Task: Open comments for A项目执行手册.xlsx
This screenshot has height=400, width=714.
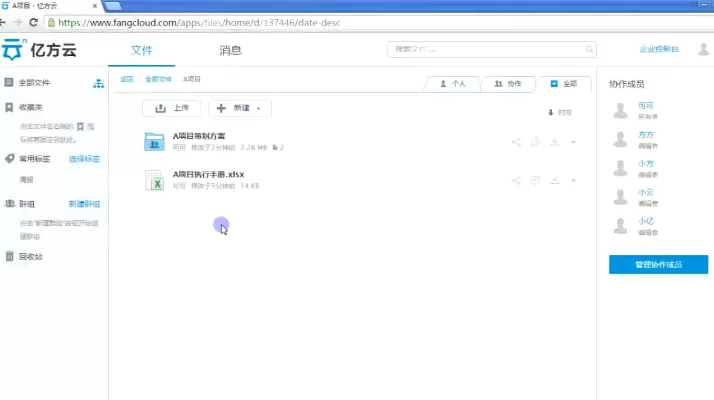Action: click(536, 180)
